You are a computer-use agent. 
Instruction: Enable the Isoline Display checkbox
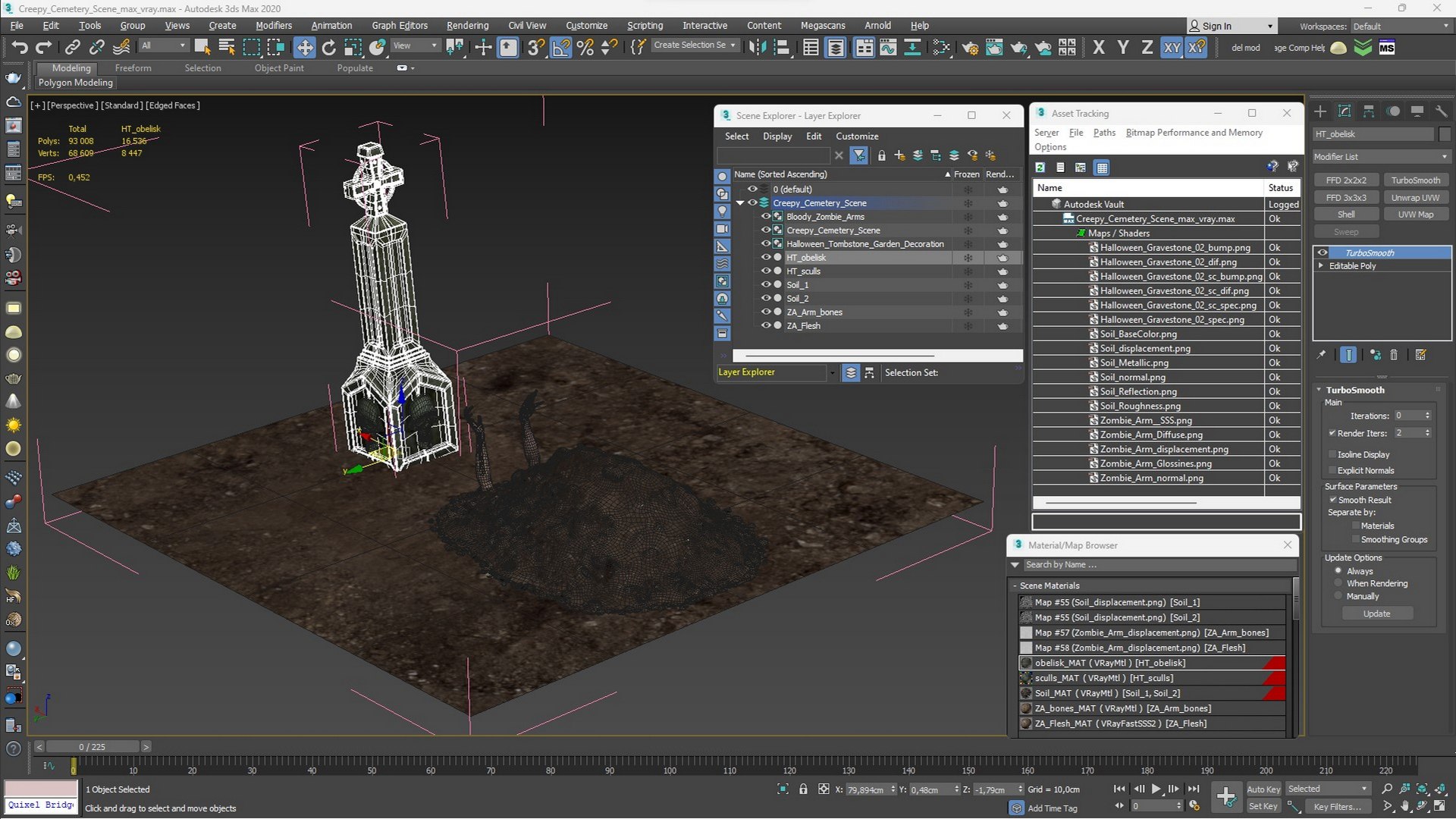[x=1332, y=454]
